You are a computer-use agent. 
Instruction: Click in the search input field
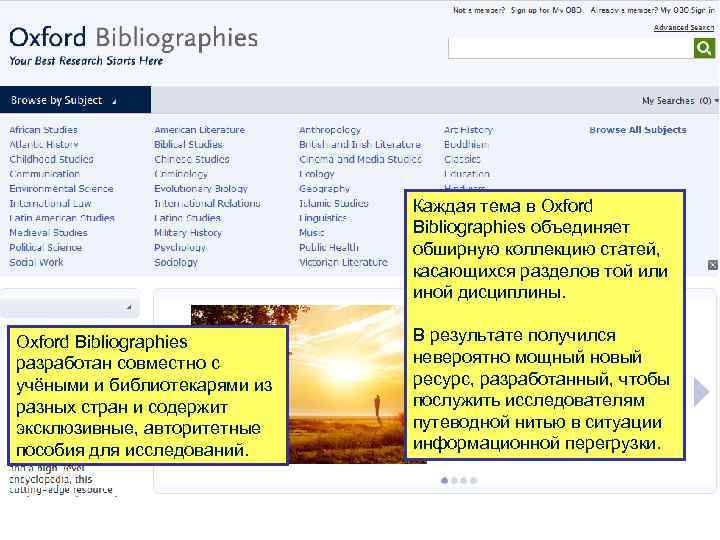click(x=571, y=48)
